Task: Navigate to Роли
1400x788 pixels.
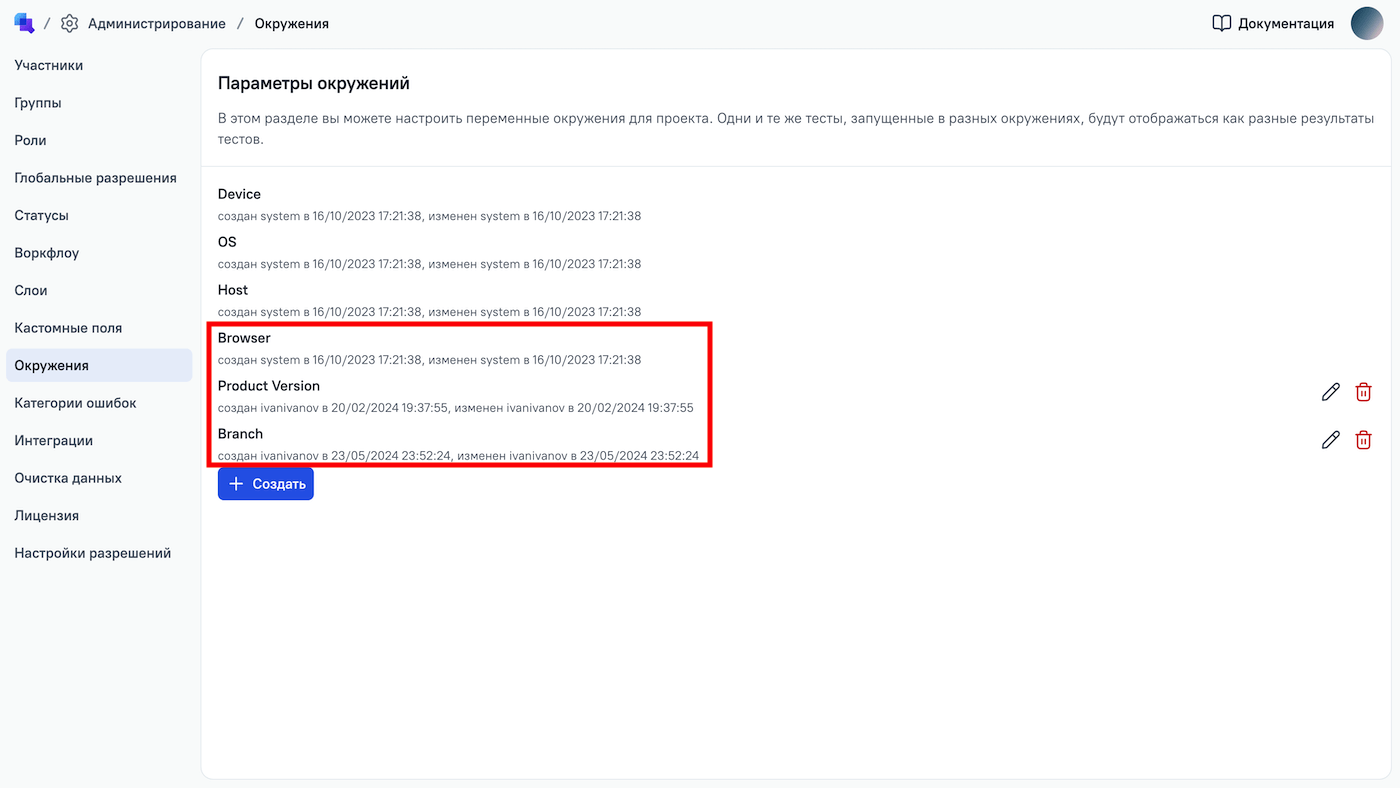Action: (31, 141)
